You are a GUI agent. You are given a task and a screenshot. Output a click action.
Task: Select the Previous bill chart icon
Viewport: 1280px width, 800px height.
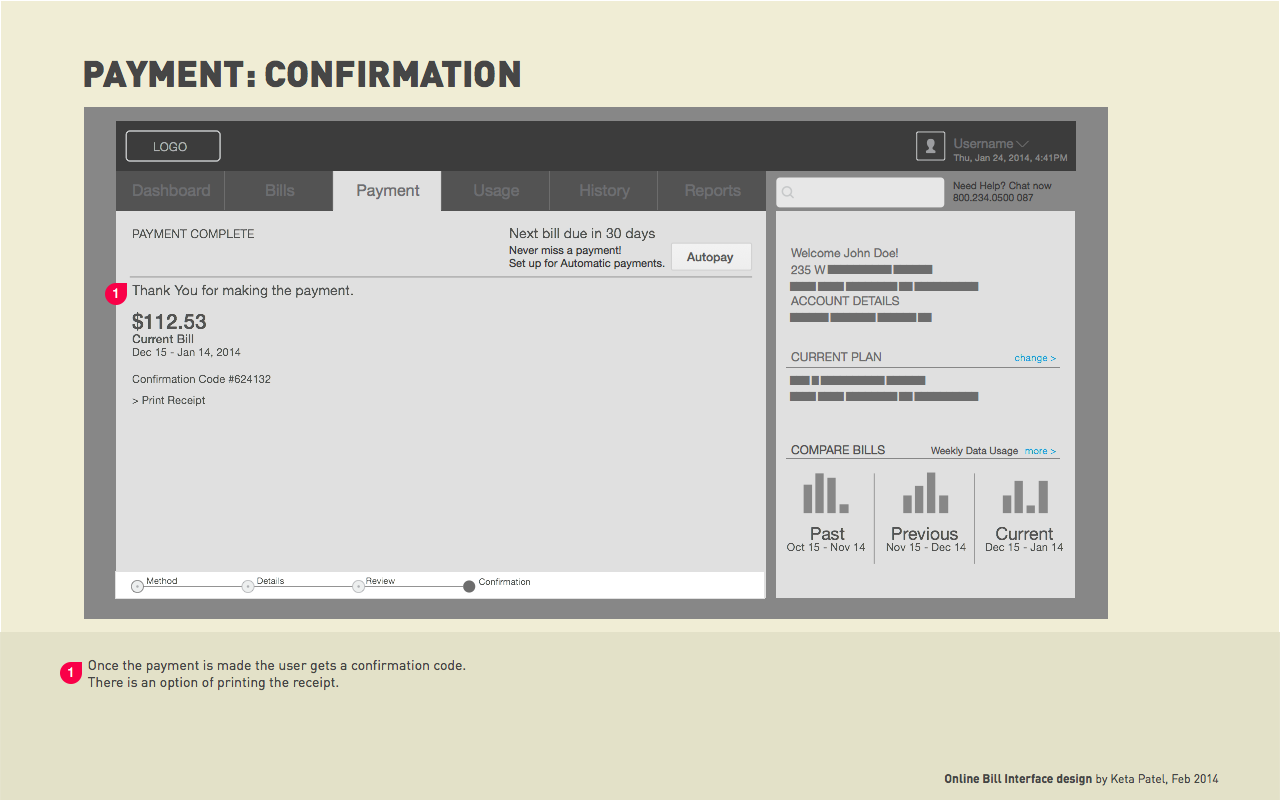tap(925, 493)
